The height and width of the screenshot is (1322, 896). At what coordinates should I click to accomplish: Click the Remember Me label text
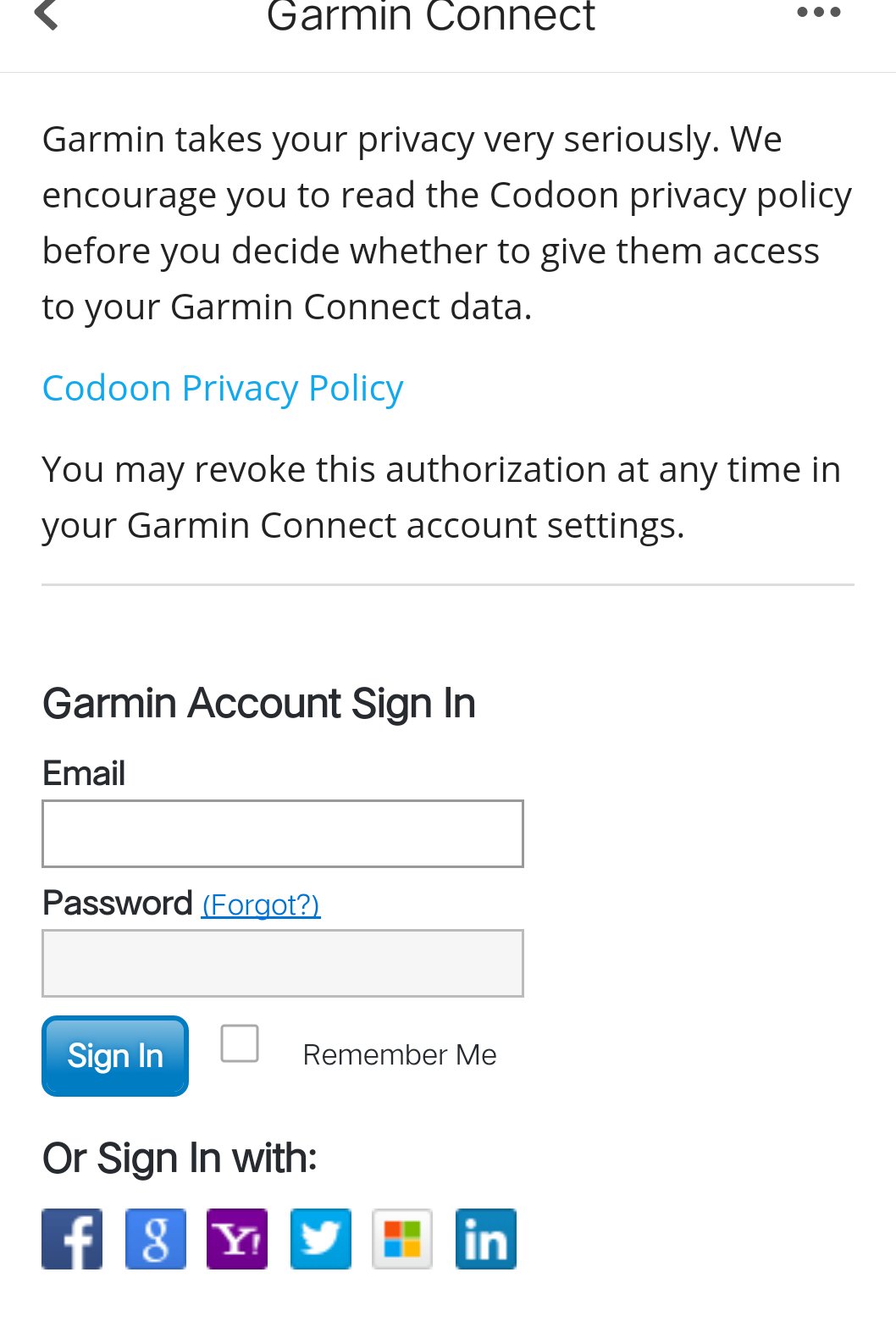coord(400,1055)
